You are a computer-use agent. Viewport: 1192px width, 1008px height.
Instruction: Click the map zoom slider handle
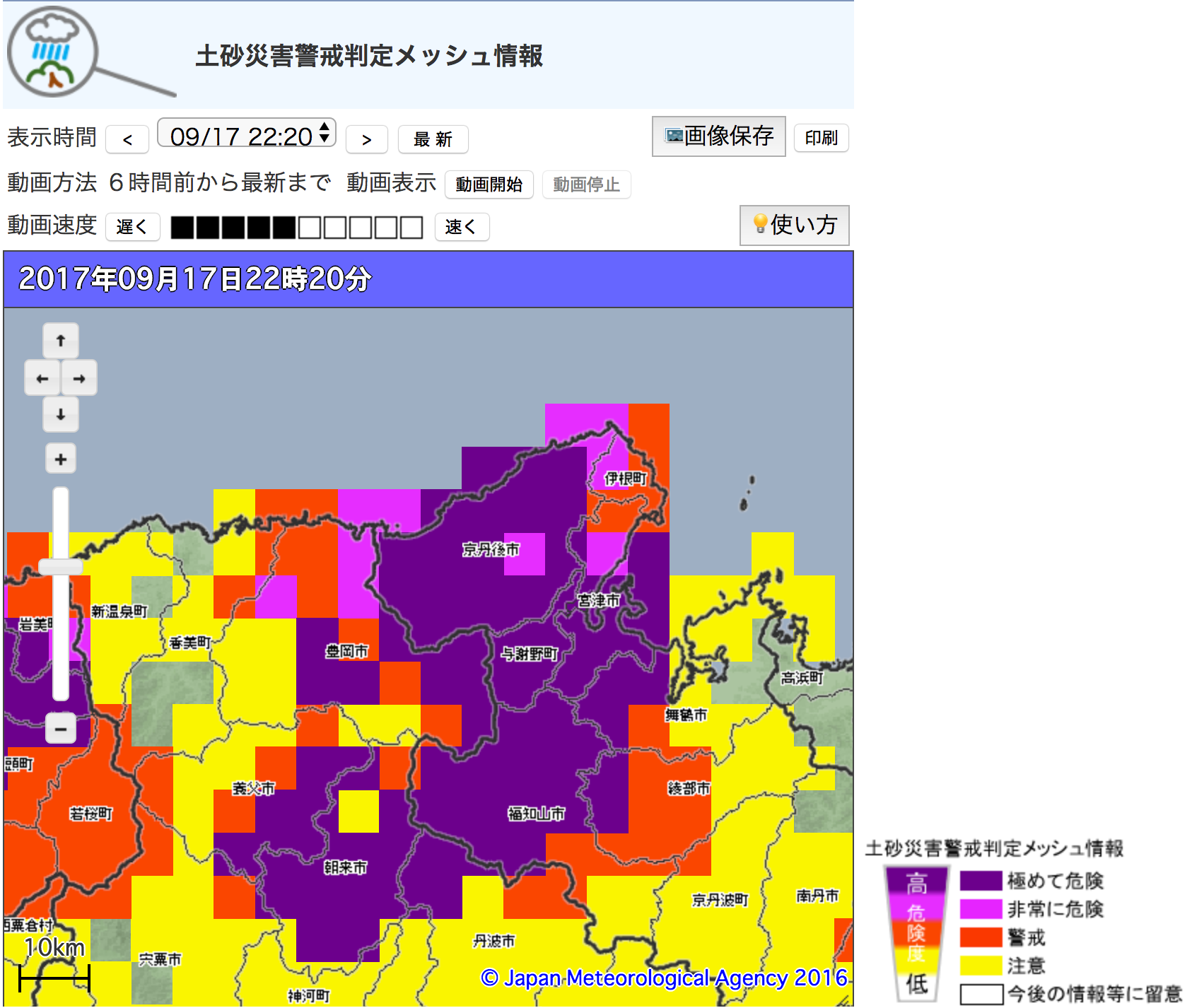click(x=61, y=566)
